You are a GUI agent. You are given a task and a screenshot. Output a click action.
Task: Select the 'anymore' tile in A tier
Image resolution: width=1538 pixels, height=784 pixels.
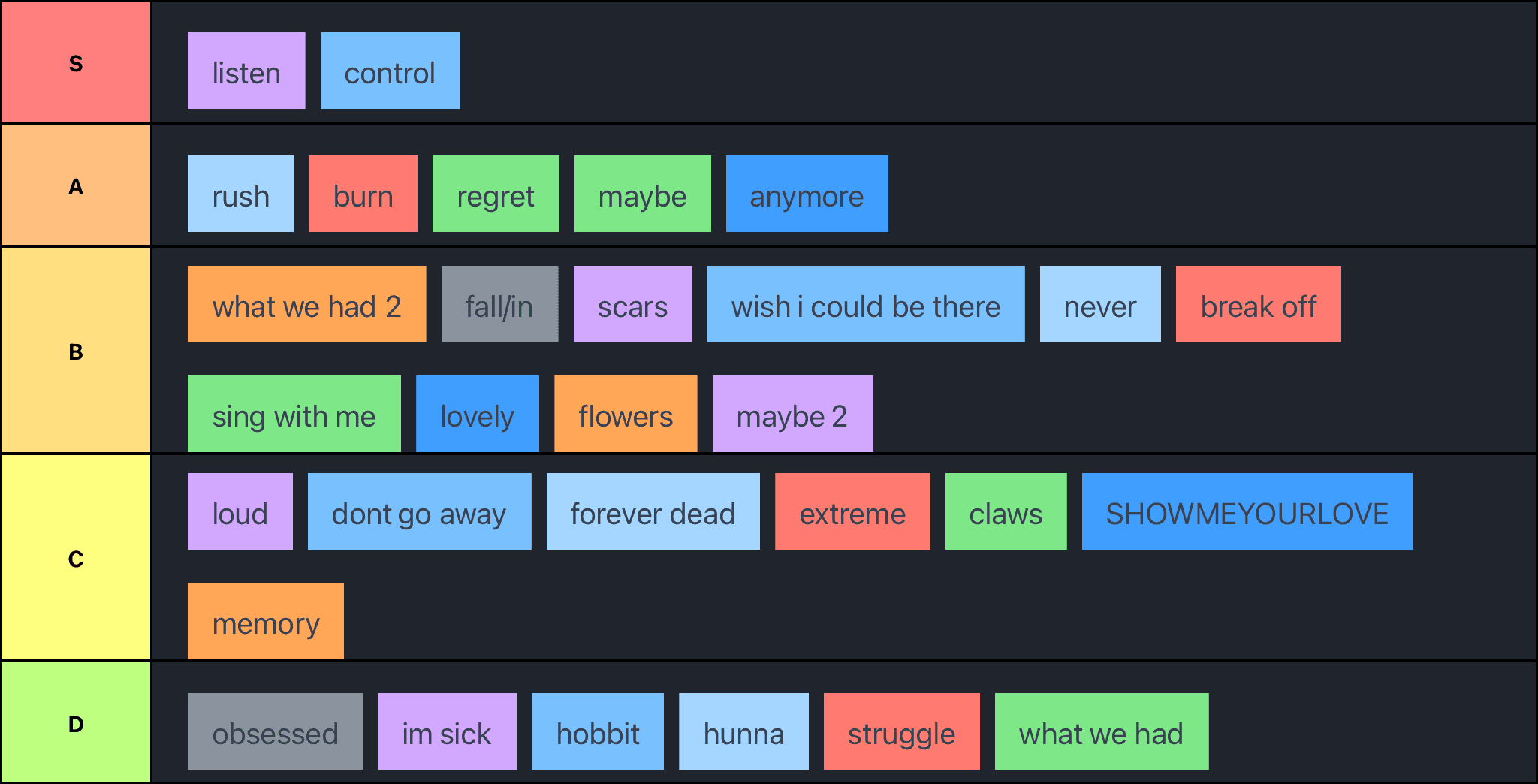click(x=807, y=194)
